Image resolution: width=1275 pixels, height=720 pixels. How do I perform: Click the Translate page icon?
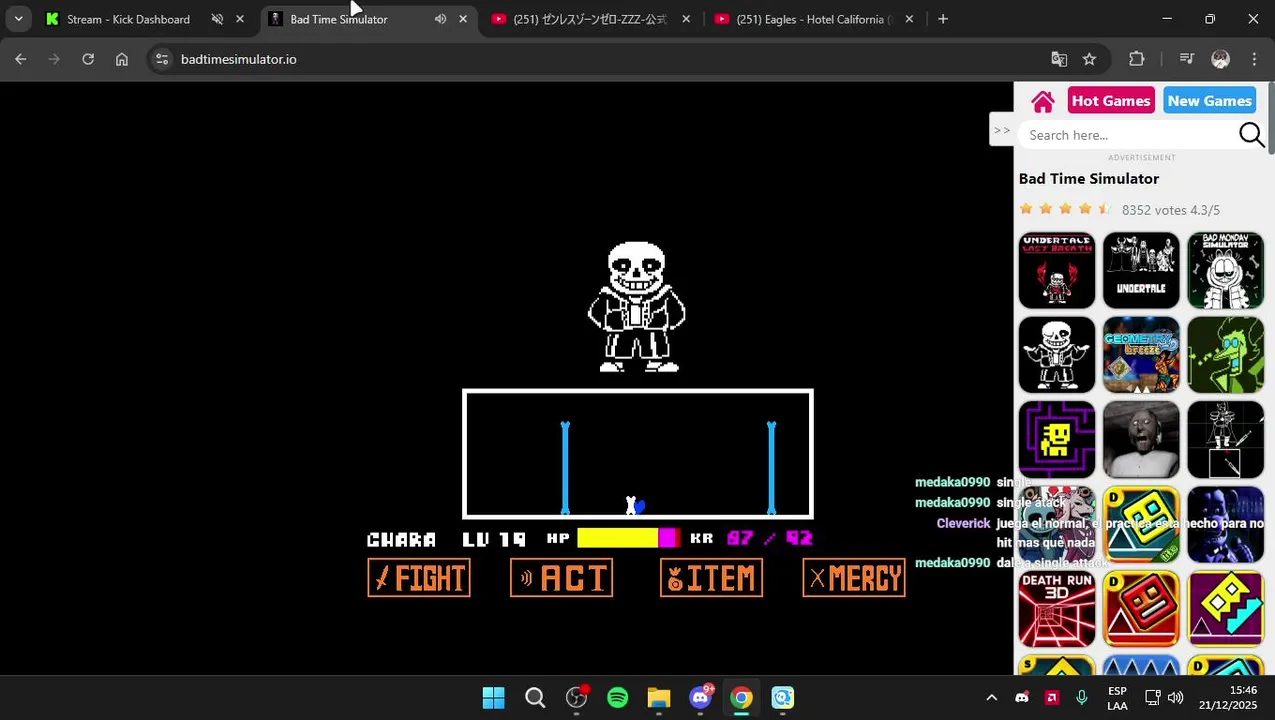click(1059, 59)
